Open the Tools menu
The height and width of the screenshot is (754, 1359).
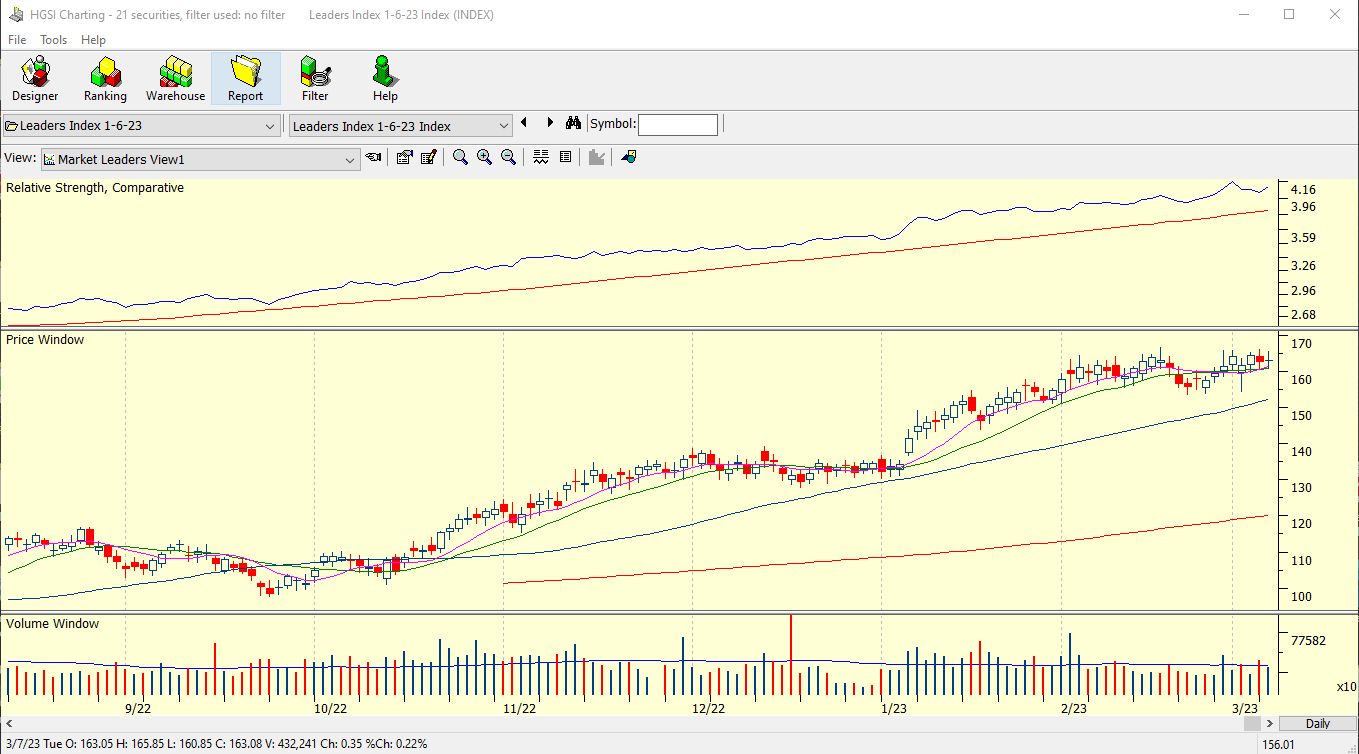54,40
